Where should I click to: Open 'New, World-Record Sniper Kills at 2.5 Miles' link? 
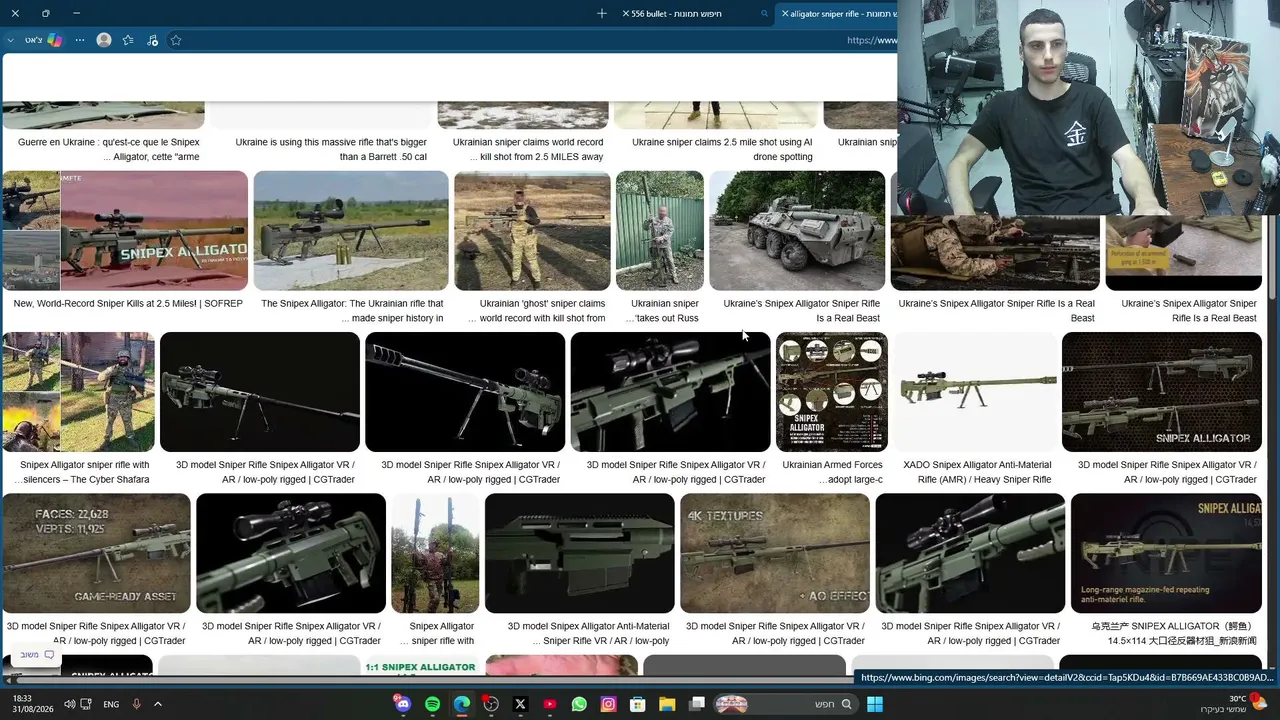pyautogui.click(x=128, y=303)
